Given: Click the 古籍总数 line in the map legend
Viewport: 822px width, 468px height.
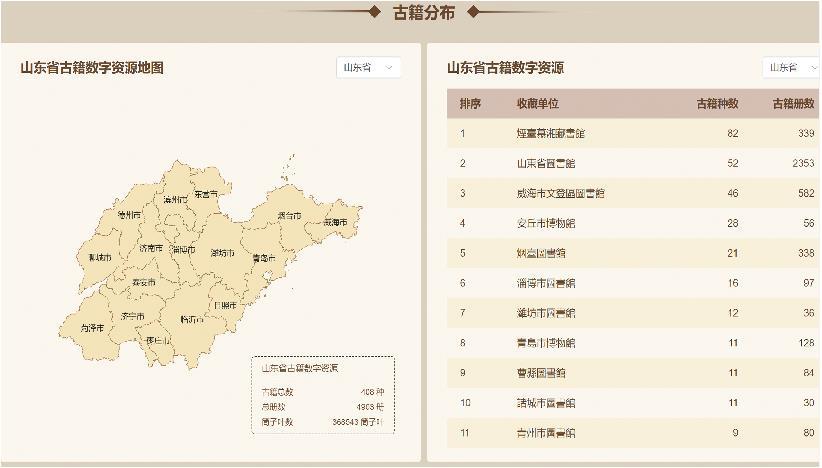Looking at the screenshot, I should click(322, 392).
